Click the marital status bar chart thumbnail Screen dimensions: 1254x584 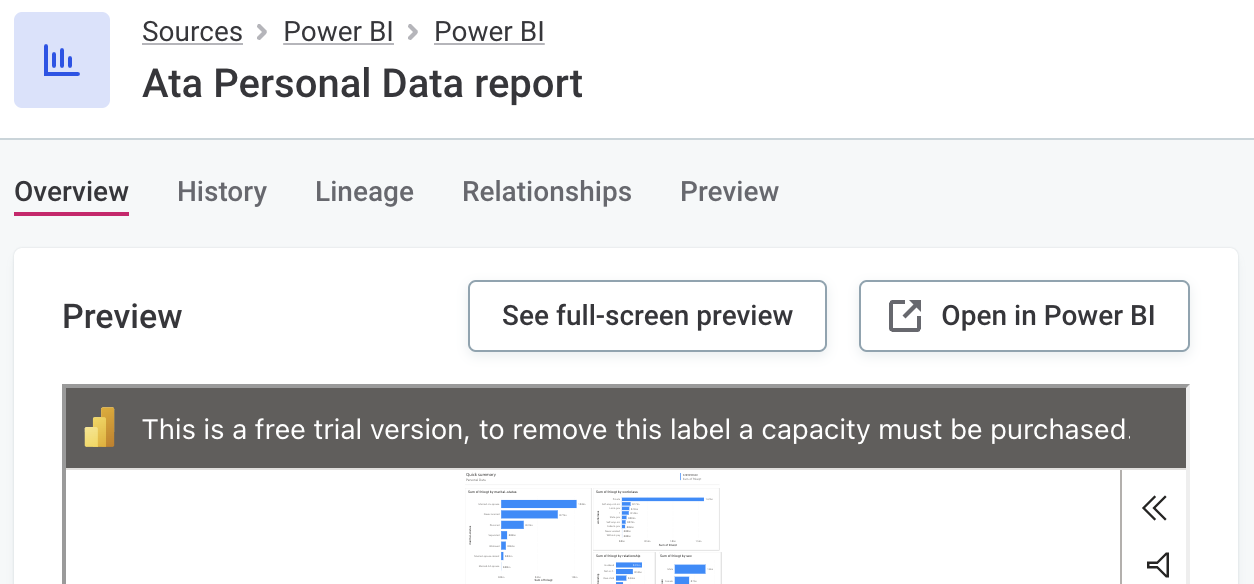tap(527, 533)
